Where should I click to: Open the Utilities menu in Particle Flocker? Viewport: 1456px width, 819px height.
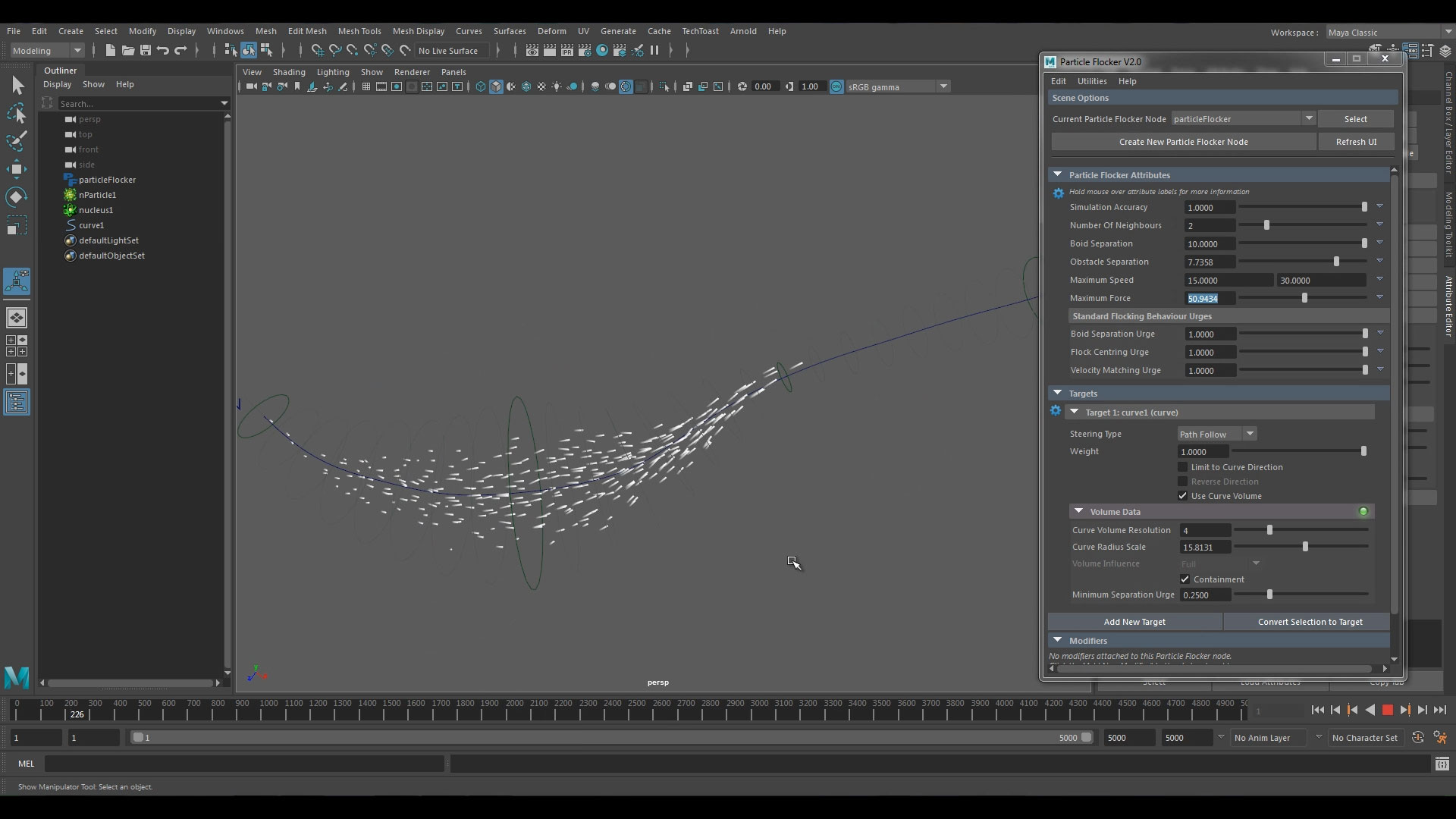click(x=1091, y=81)
